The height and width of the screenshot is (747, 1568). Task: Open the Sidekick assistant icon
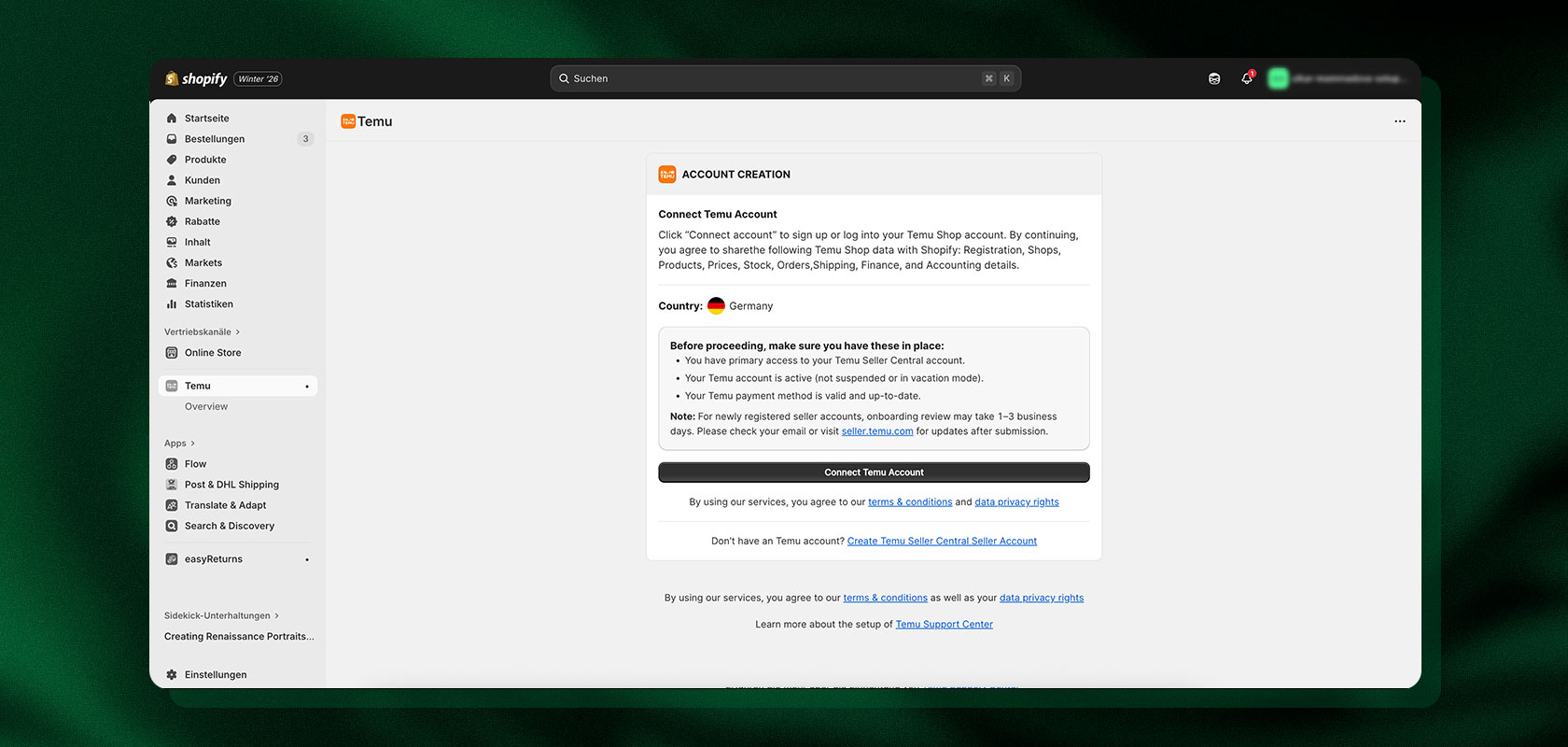1214,78
